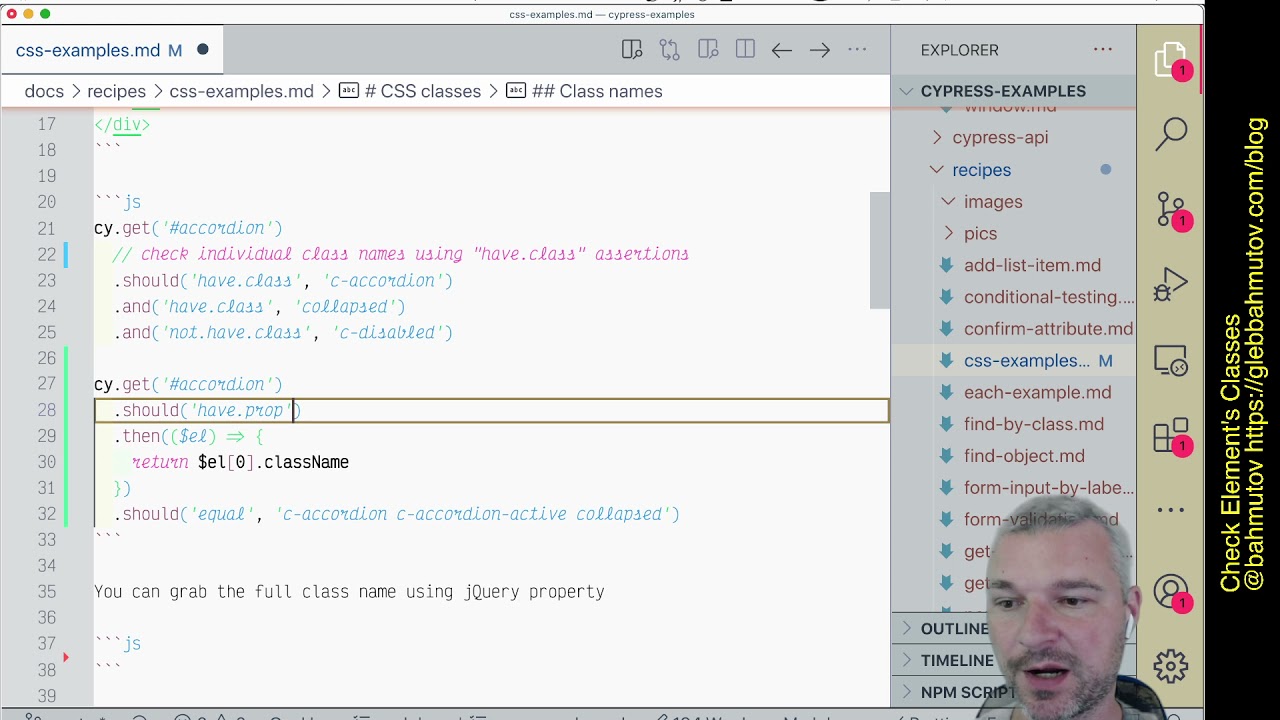Collapse the images folder
This screenshot has width=1280, height=720.
pos(948,202)
